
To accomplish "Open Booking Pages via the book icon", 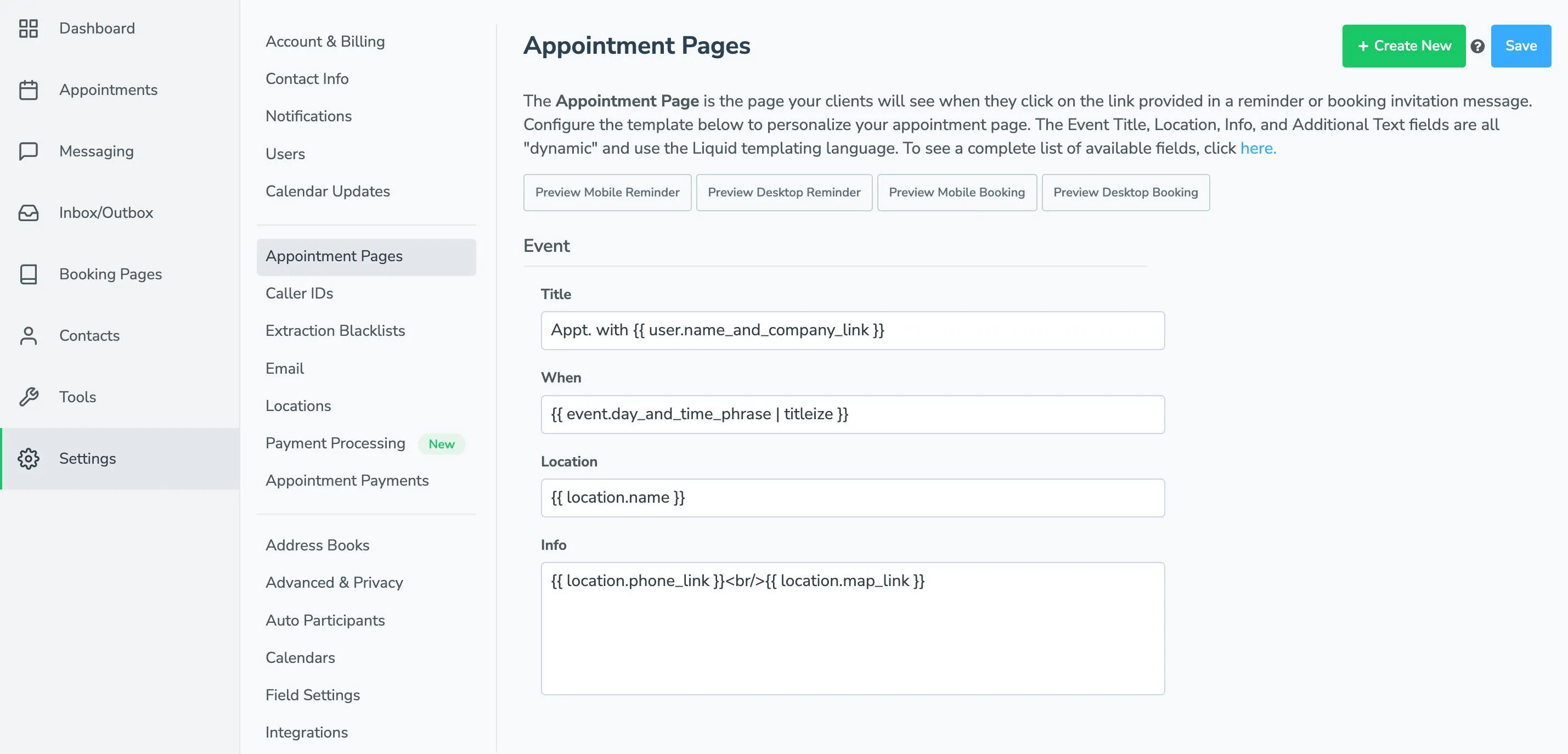I will 29,274.
